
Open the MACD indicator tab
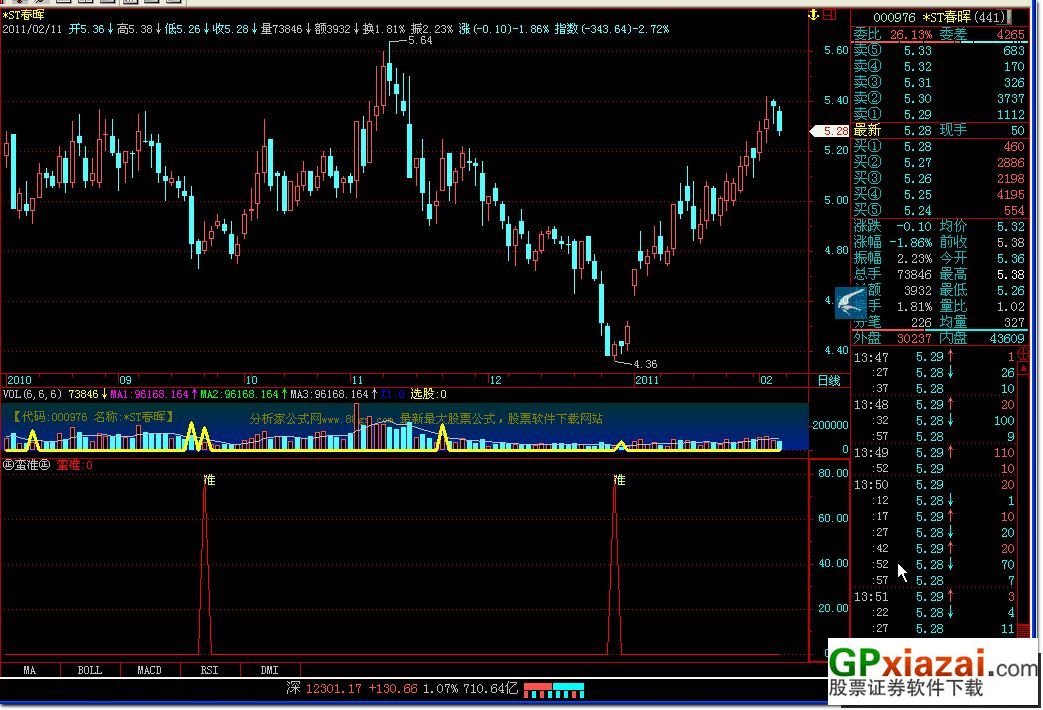click(x=149, y=670)
